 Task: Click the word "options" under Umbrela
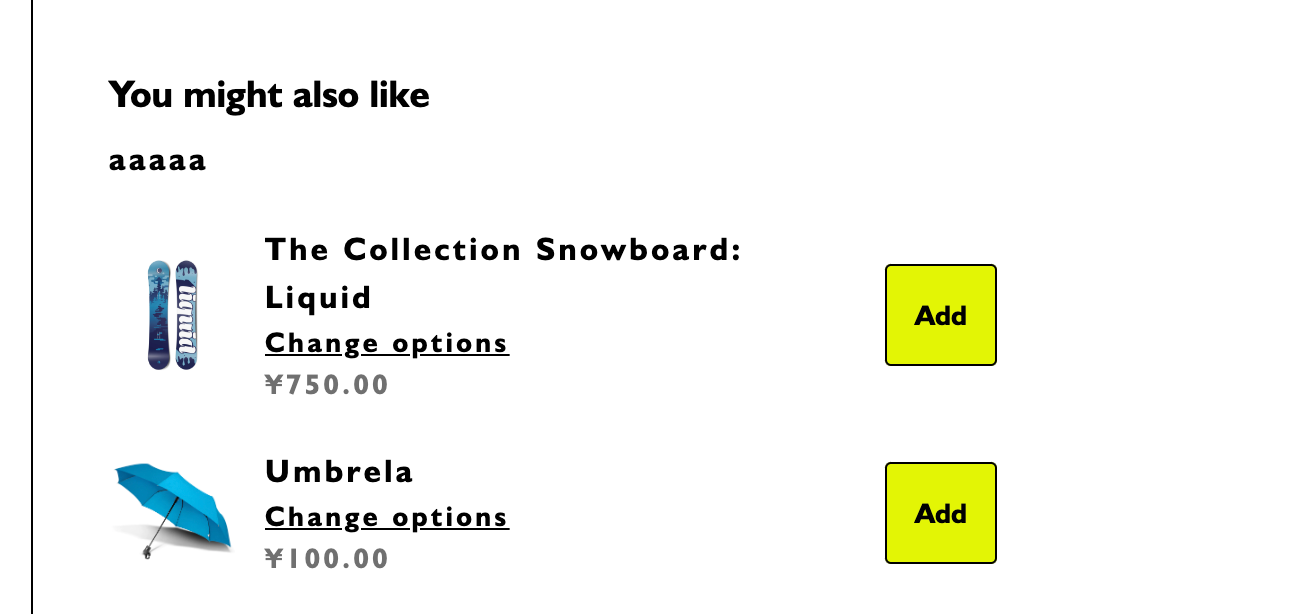point(450,517)
